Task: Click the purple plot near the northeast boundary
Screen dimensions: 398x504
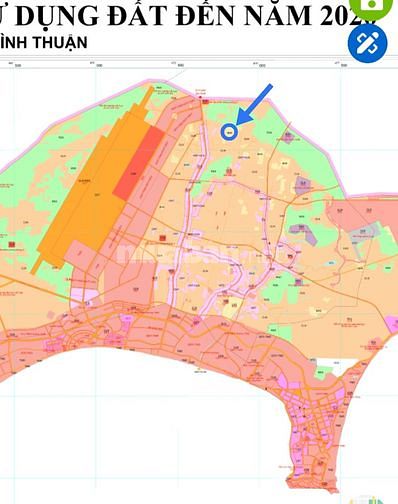Action: pyautogui.click(x=288, y=137)
